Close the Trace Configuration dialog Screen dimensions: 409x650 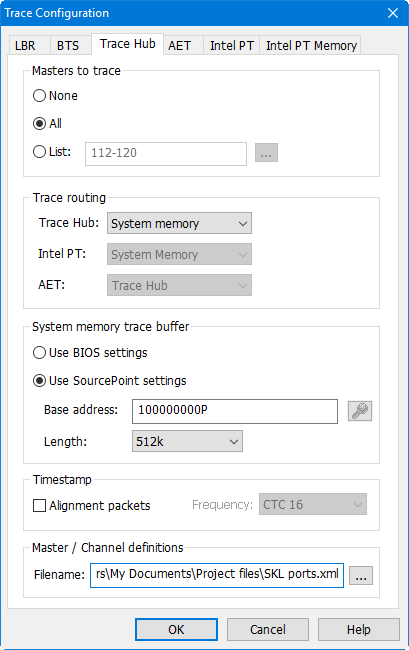click(x=393, y=13)
